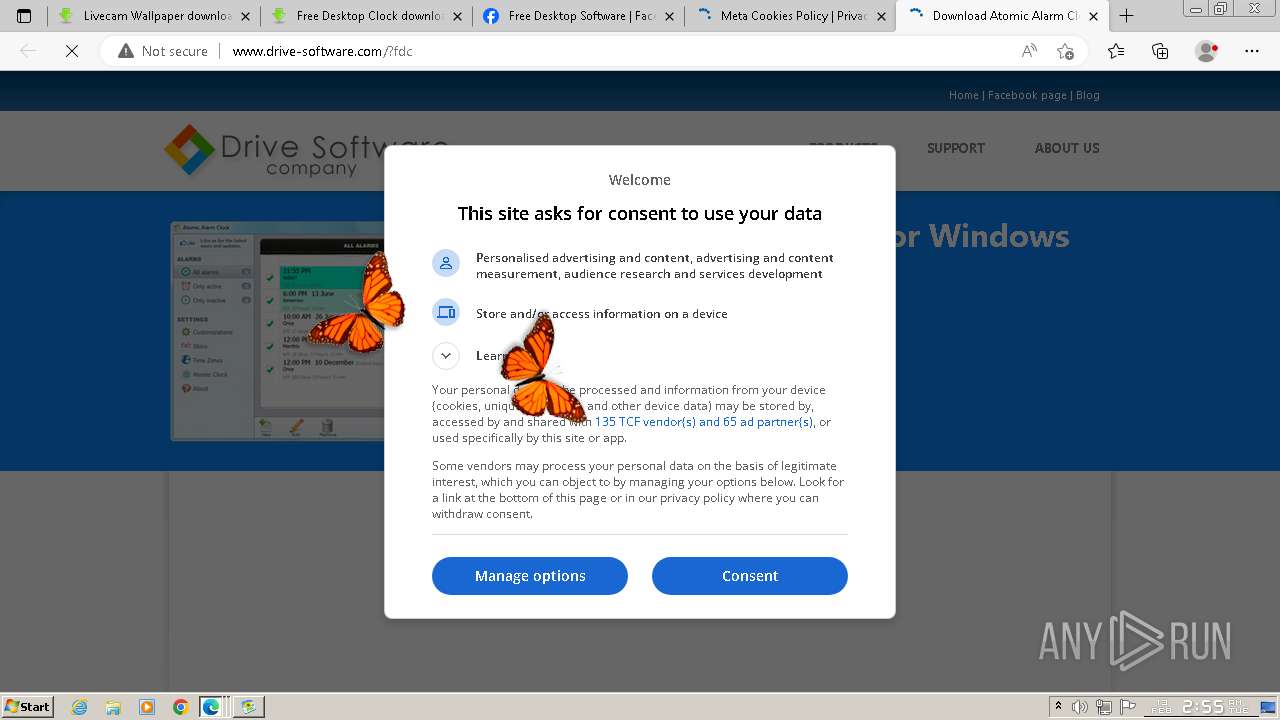The width and height of the screenshot is (1280, 720).
Task: Open the Facebook page link
Action: (x=1027, y=95)
